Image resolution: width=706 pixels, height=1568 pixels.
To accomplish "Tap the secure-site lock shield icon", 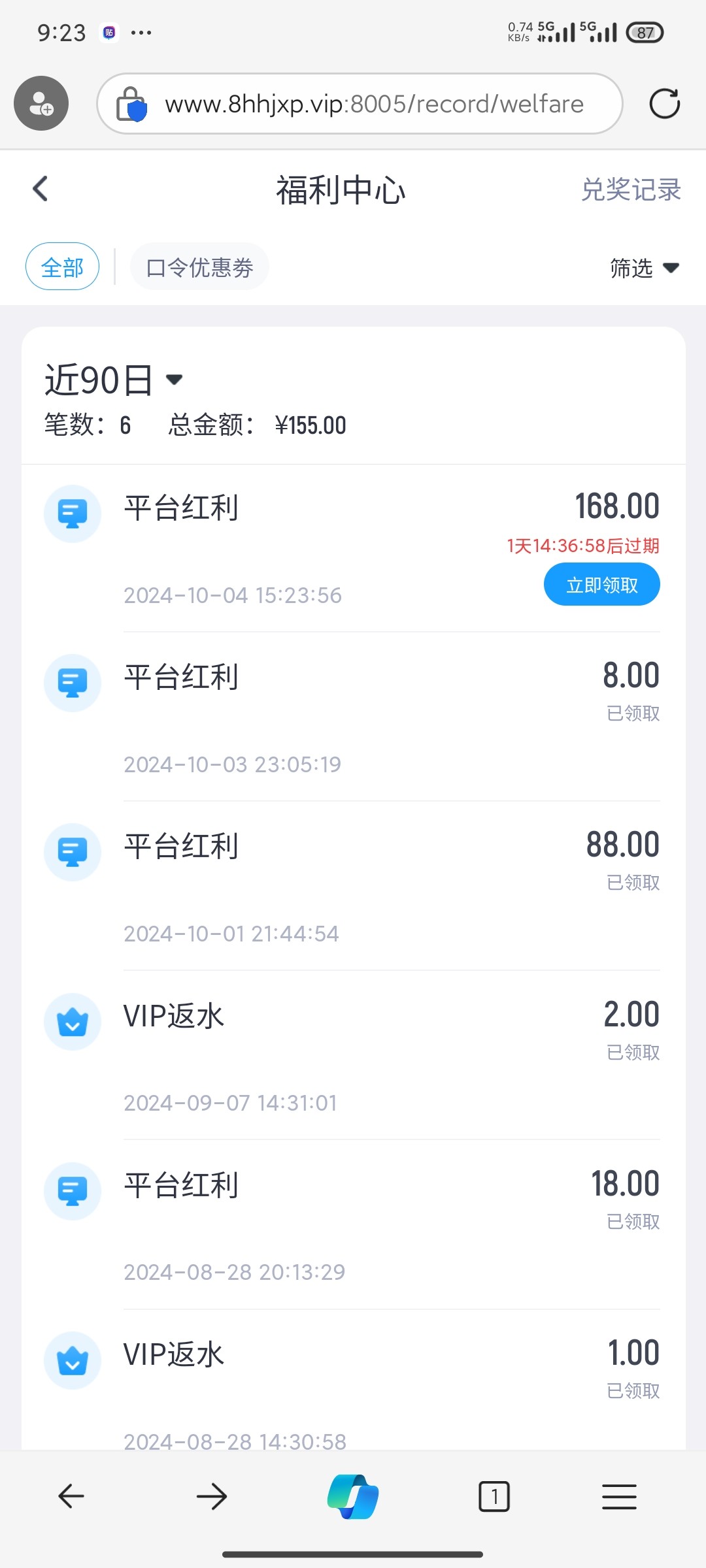I will click(131, 105).
